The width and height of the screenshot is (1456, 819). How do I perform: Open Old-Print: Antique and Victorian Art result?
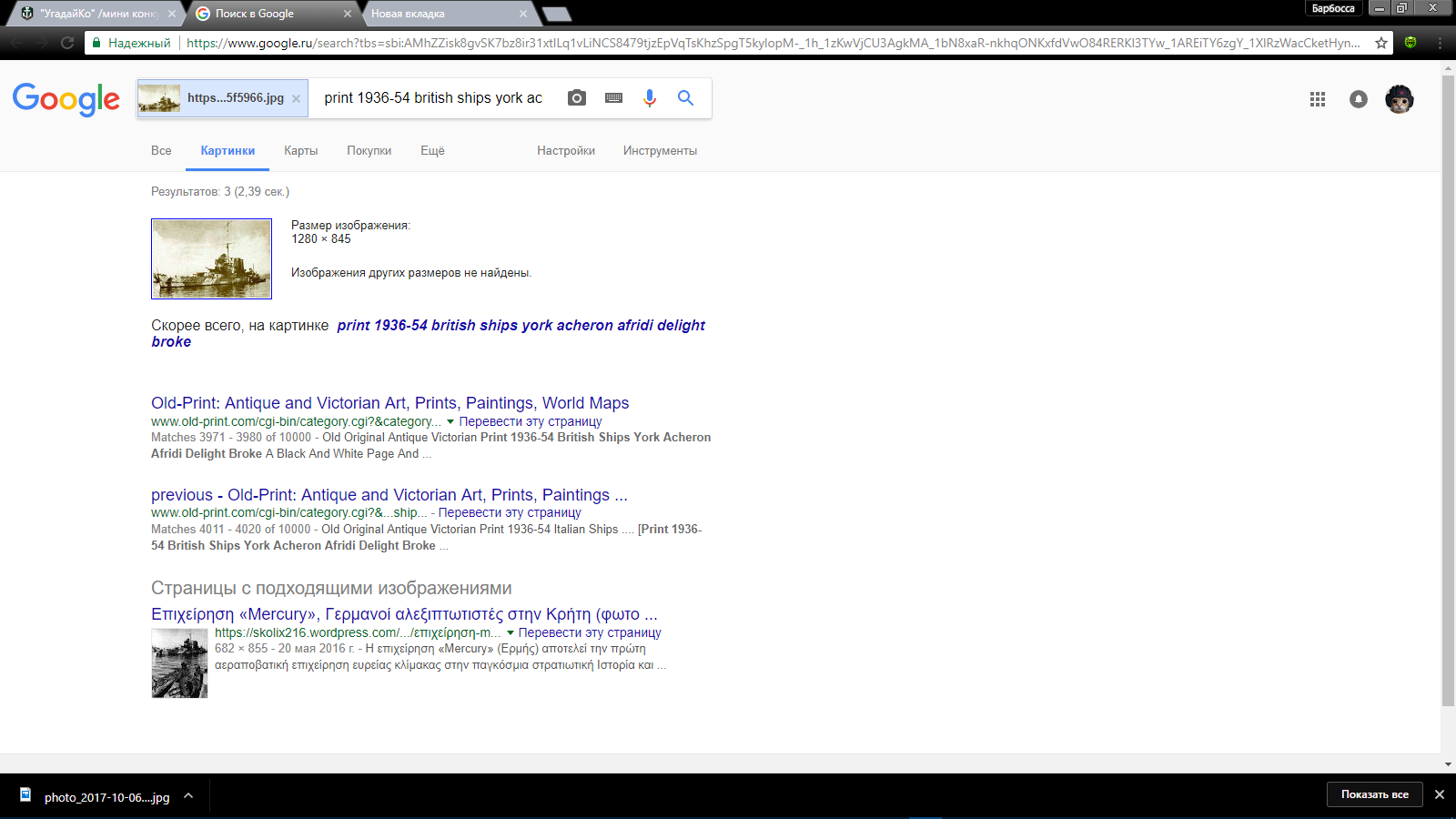tap(390, 403)
